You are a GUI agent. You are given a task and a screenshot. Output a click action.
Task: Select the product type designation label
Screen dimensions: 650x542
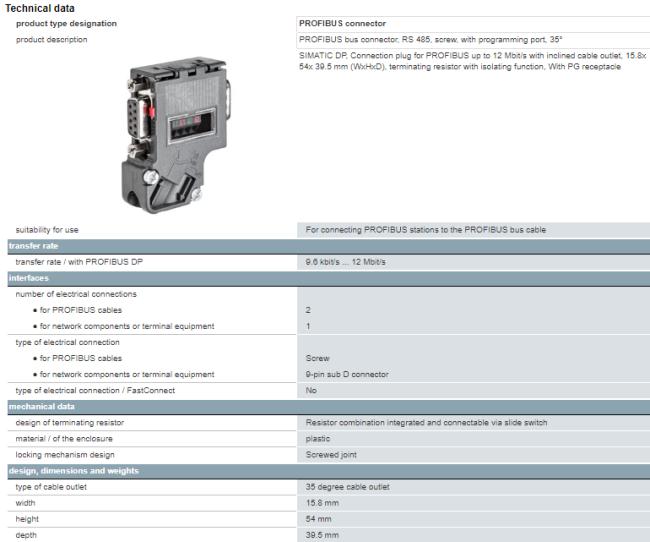(x=66, y=23)
